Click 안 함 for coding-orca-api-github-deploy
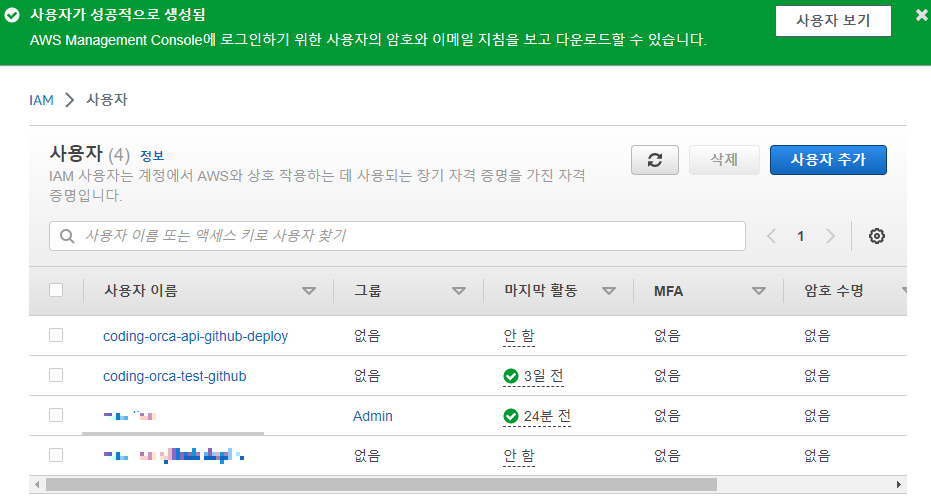Image resolution: width=931 pixels, height=504 pixels. [519, 336]
